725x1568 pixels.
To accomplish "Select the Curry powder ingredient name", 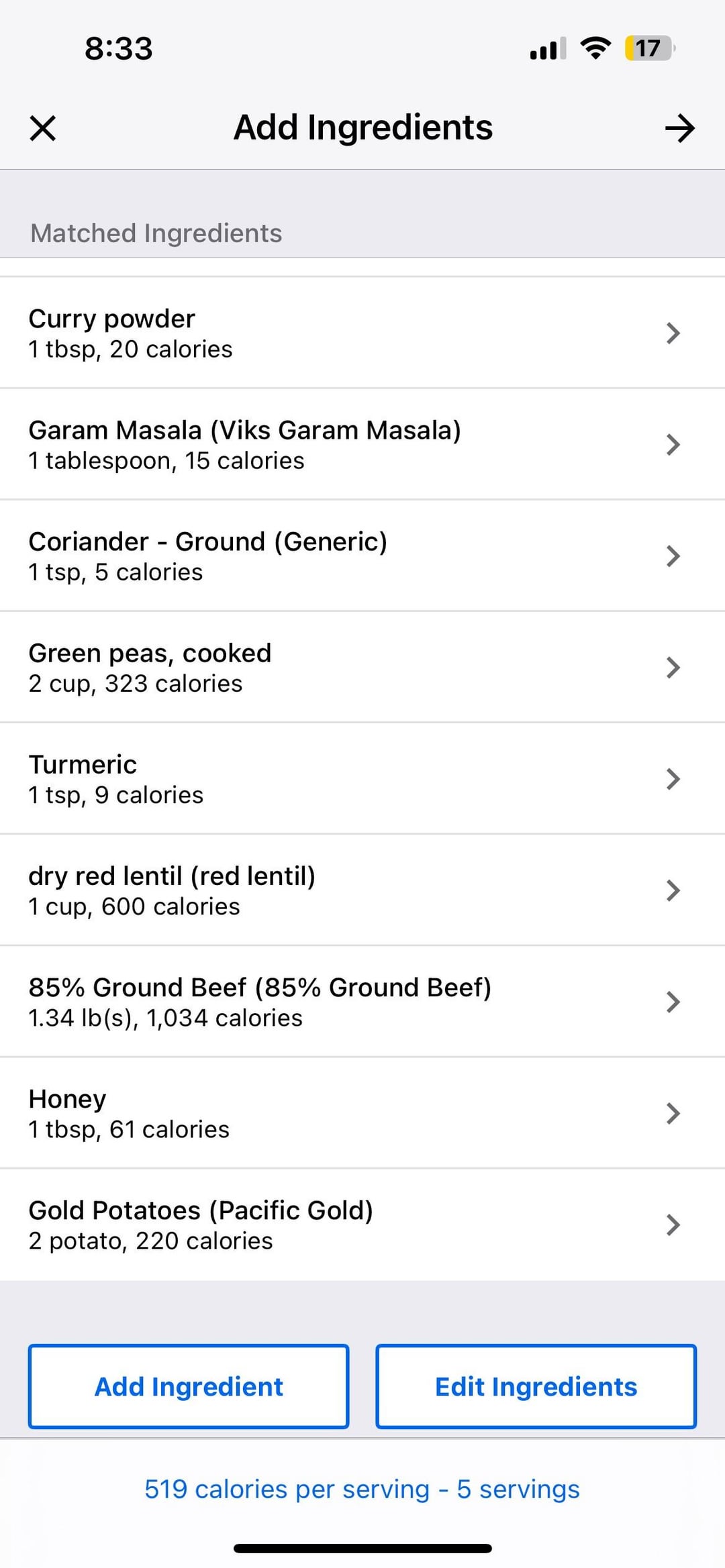I will point(111,319).
